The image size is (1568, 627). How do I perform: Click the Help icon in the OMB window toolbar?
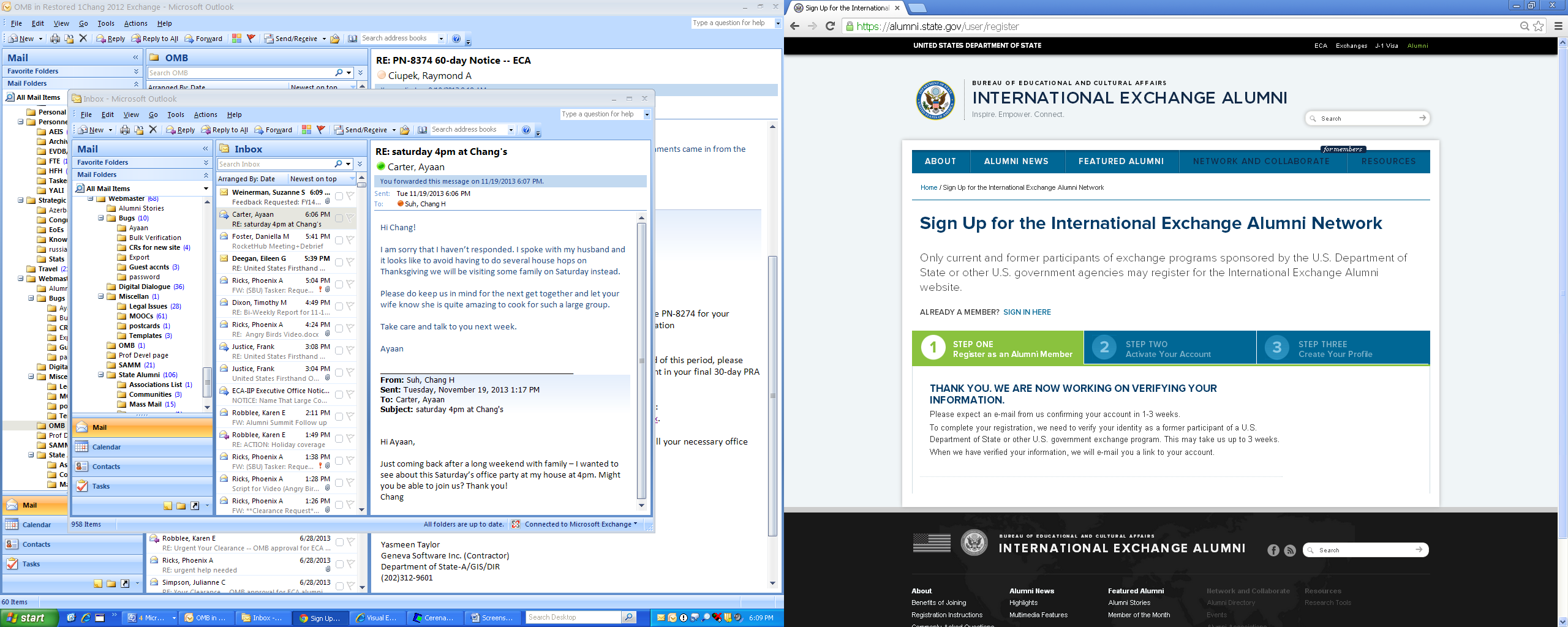[456, 39]
